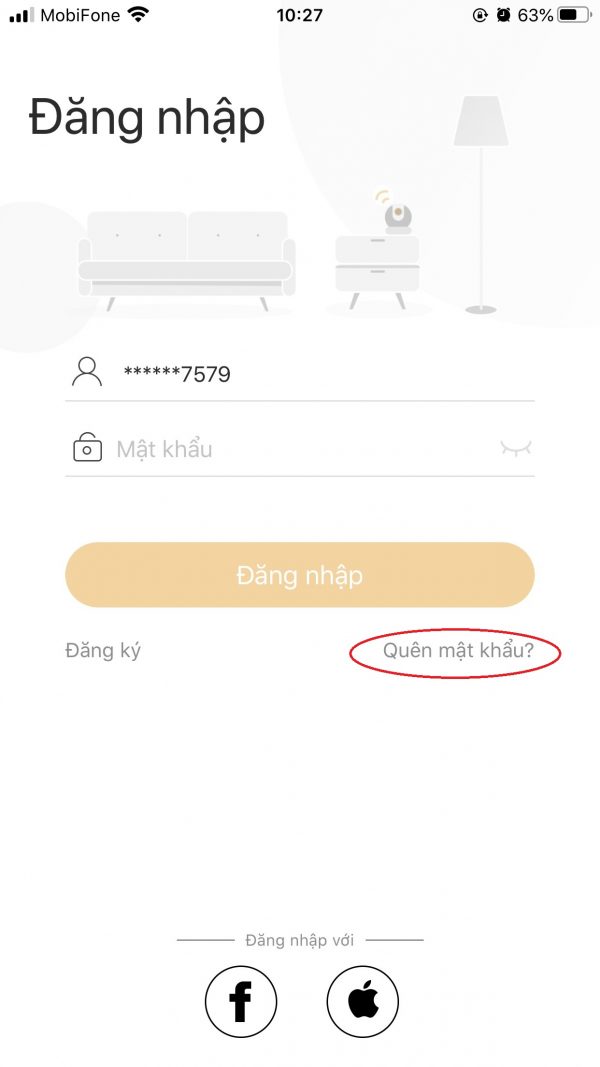Open the Đăng ký registration link
Image resolution: width=600 pixels, height=1067 pixels.
tap(103, 650)
